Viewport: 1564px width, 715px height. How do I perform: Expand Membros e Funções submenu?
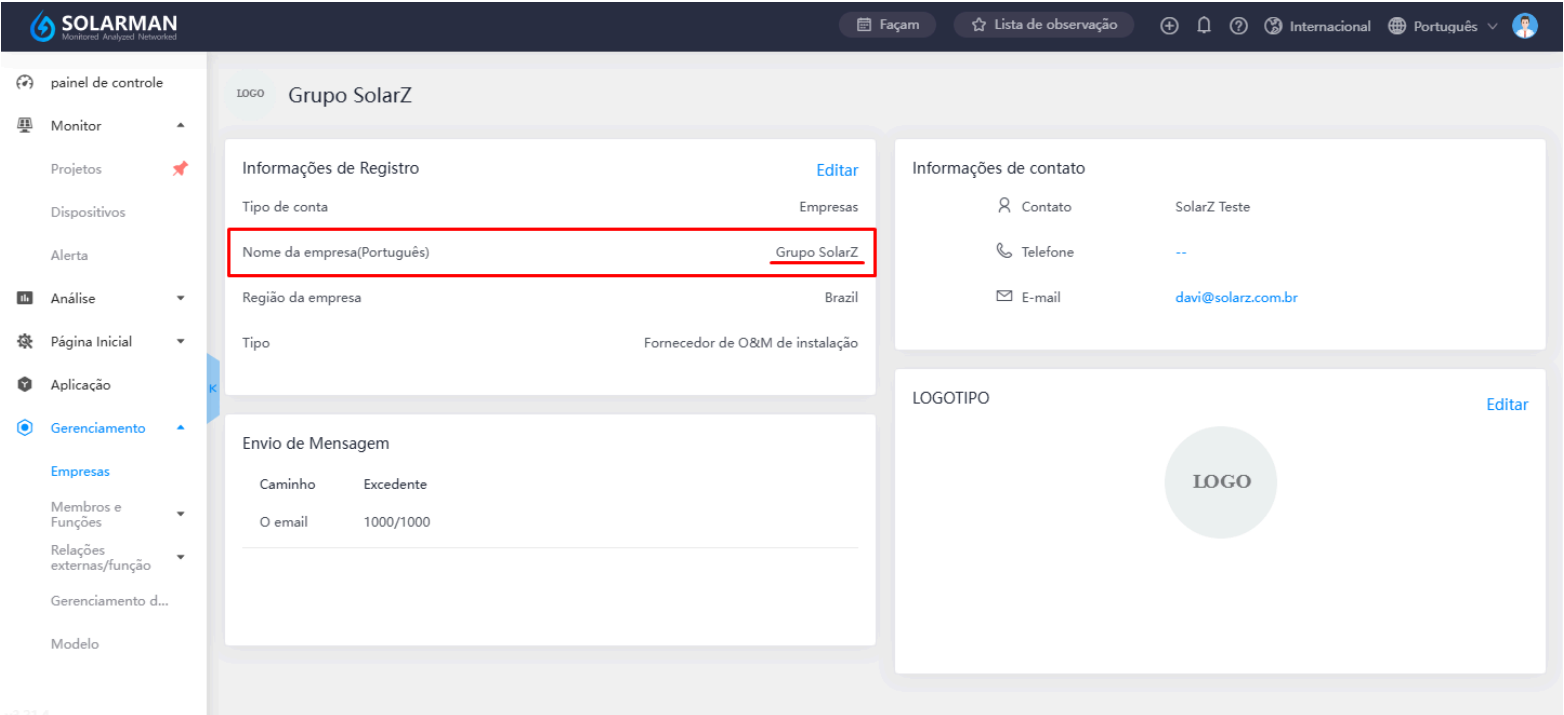(x=181, y=514)
